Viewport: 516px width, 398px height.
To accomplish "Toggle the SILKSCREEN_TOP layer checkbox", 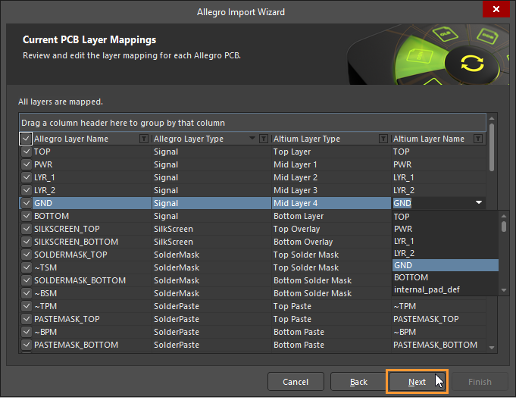I will coord(26,229).
